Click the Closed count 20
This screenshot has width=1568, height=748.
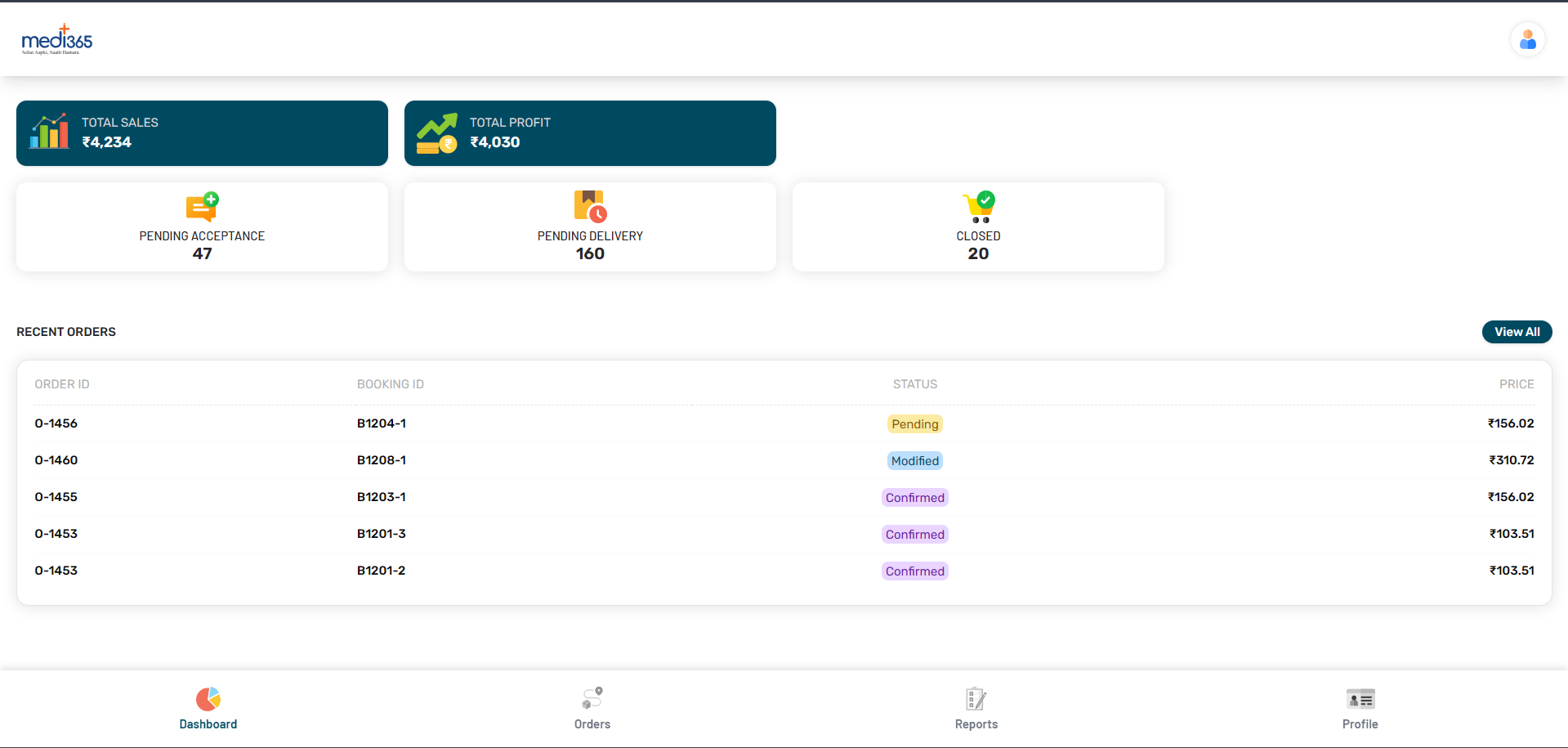[978, 253]
